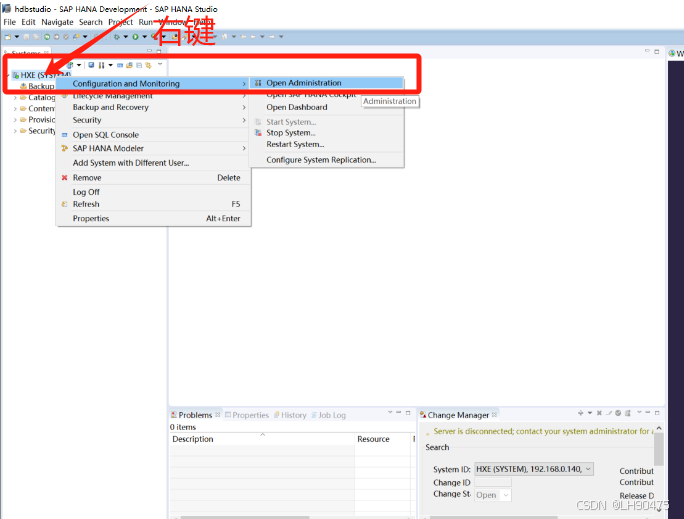Expand the Catalog folder in Systems tree

click(15, 98)
